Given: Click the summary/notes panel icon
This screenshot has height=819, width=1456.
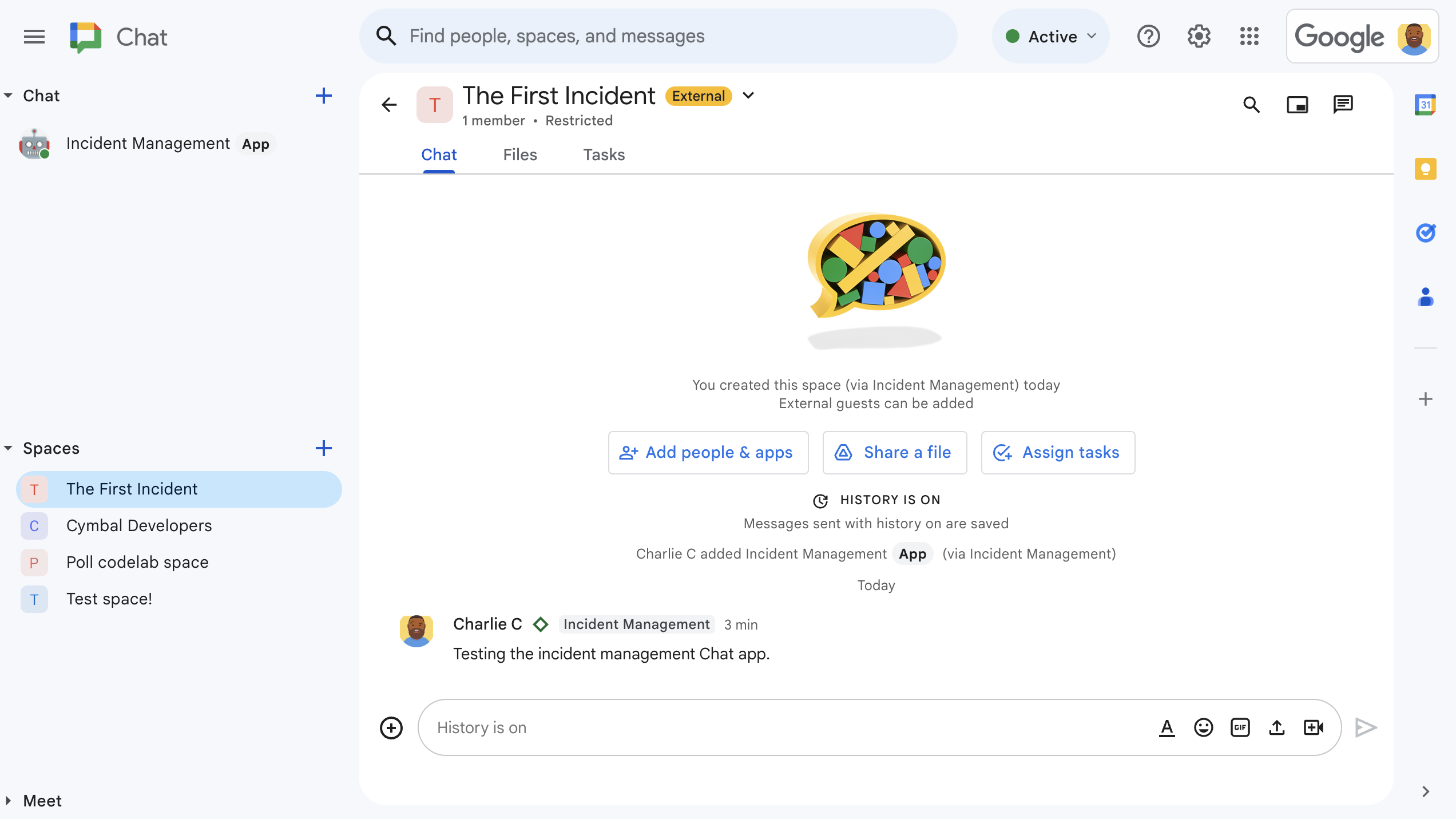Looking at the screenshot, I should [1425, 168].
